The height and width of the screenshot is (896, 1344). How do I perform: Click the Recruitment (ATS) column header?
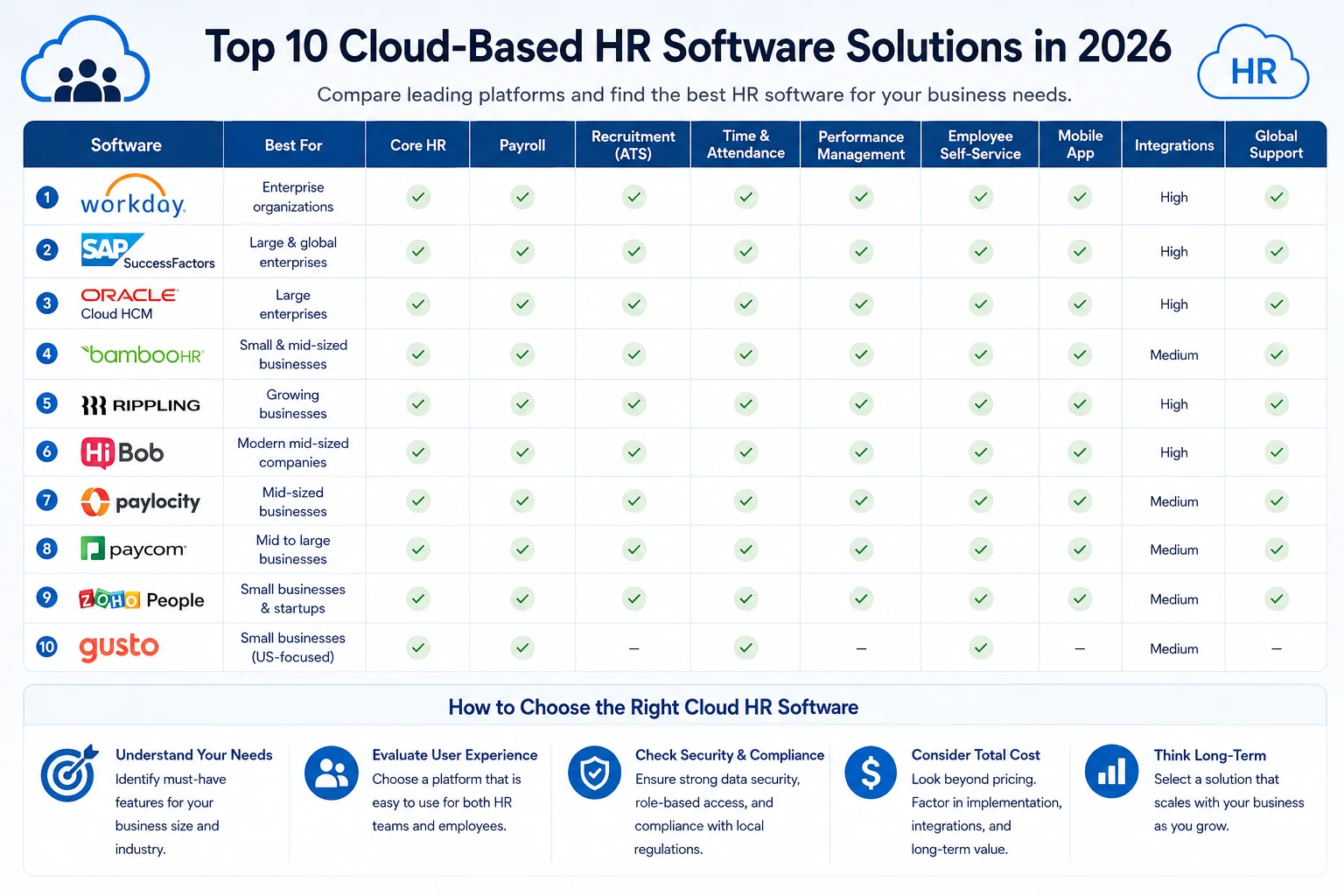click(x=633, y=145)
